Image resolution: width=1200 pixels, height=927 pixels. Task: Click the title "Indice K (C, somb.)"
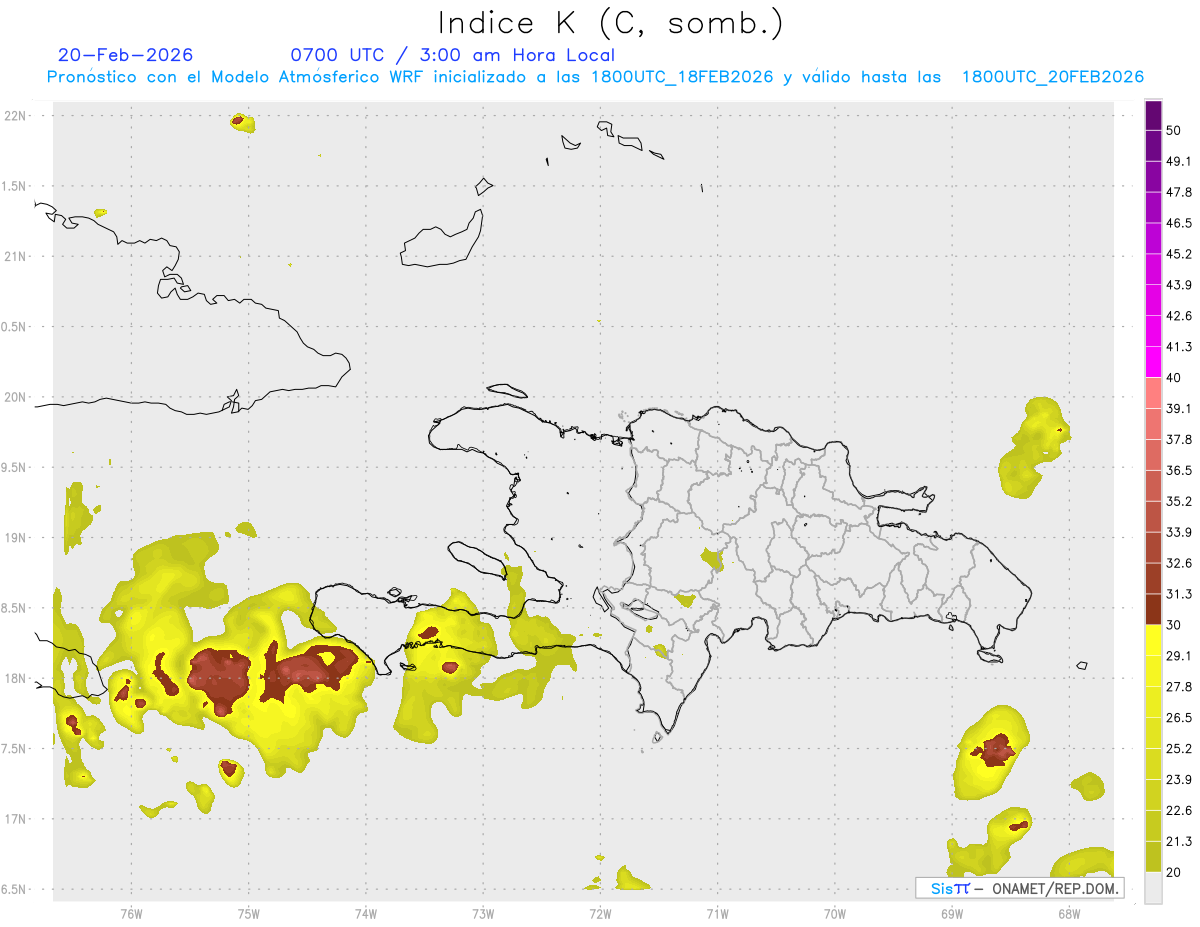point(610,23)
